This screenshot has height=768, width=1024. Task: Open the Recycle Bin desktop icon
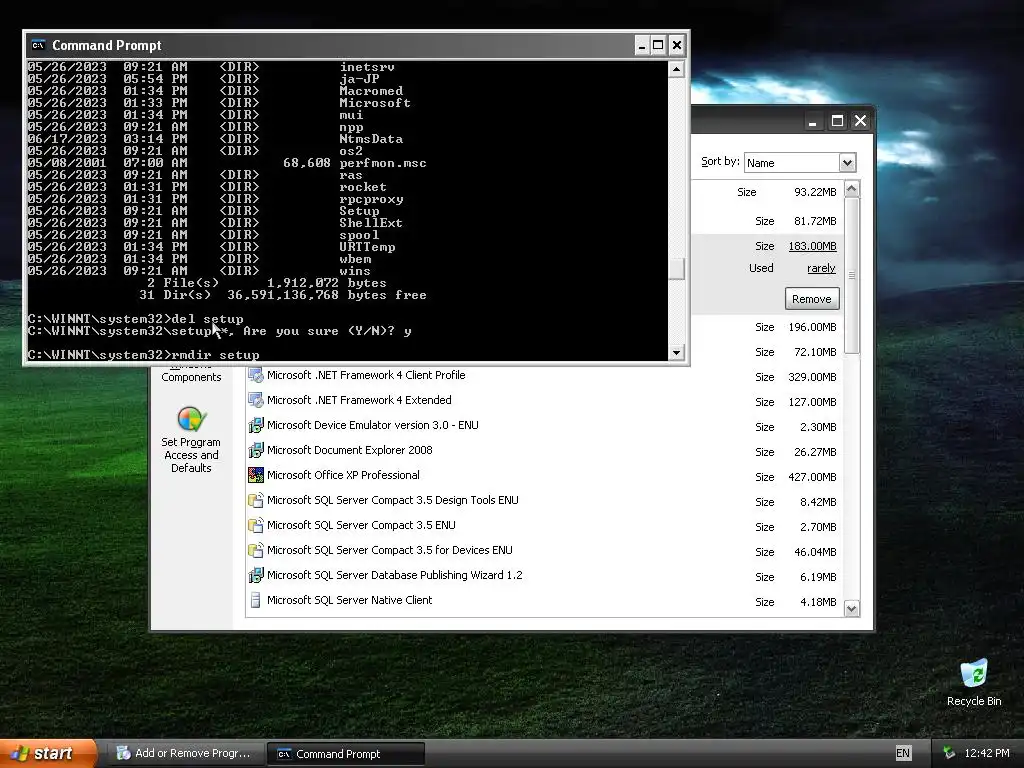[x=974, y=674]
